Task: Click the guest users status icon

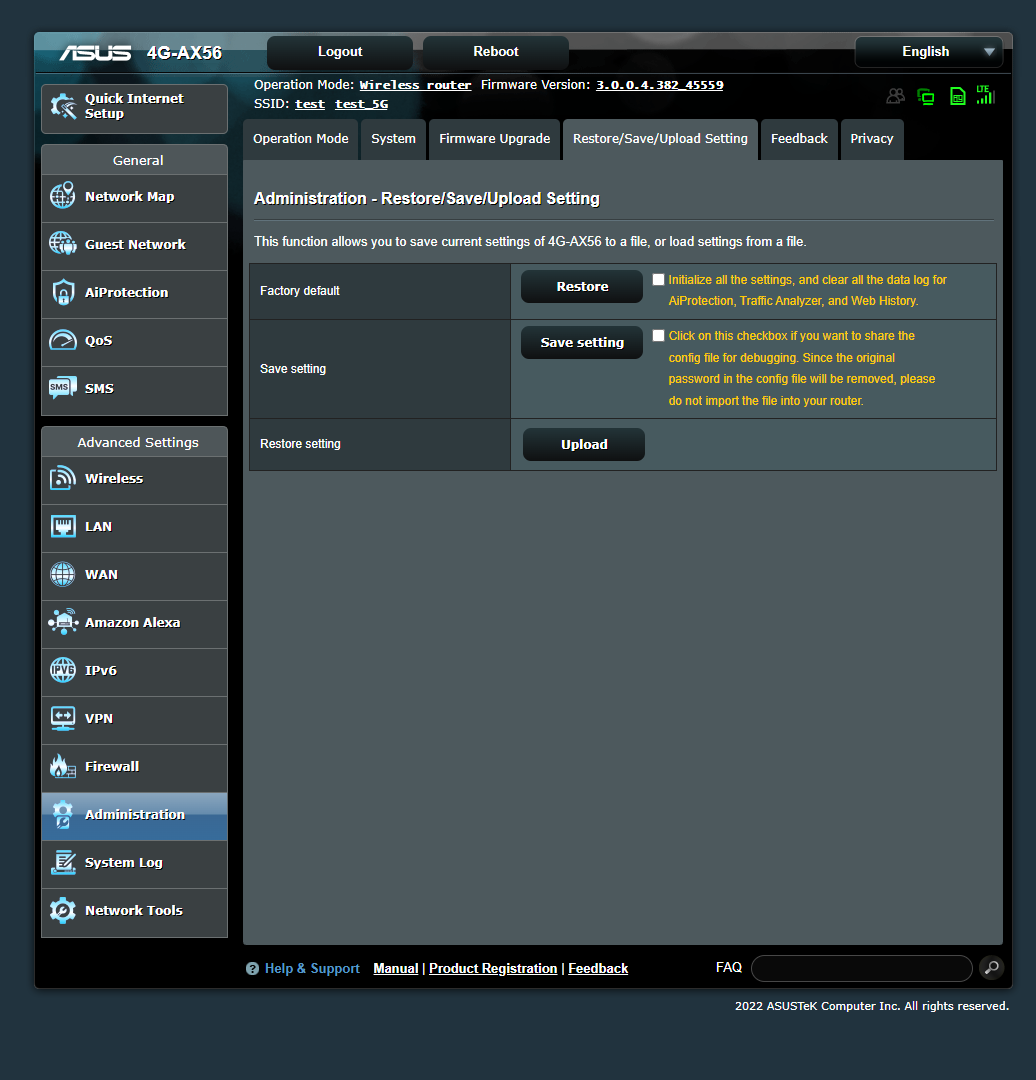Action: [x=895, y=96]
